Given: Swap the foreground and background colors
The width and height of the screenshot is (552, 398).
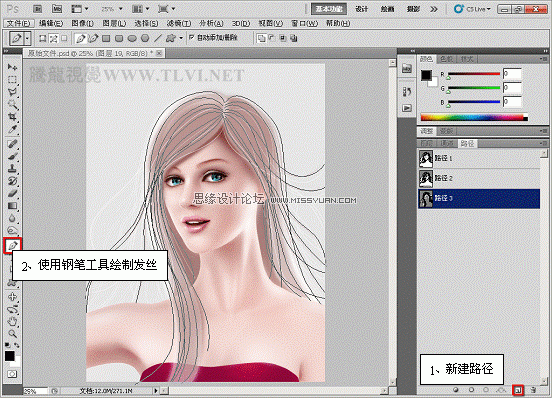Looking at the screenshot, I should (17, 345).
